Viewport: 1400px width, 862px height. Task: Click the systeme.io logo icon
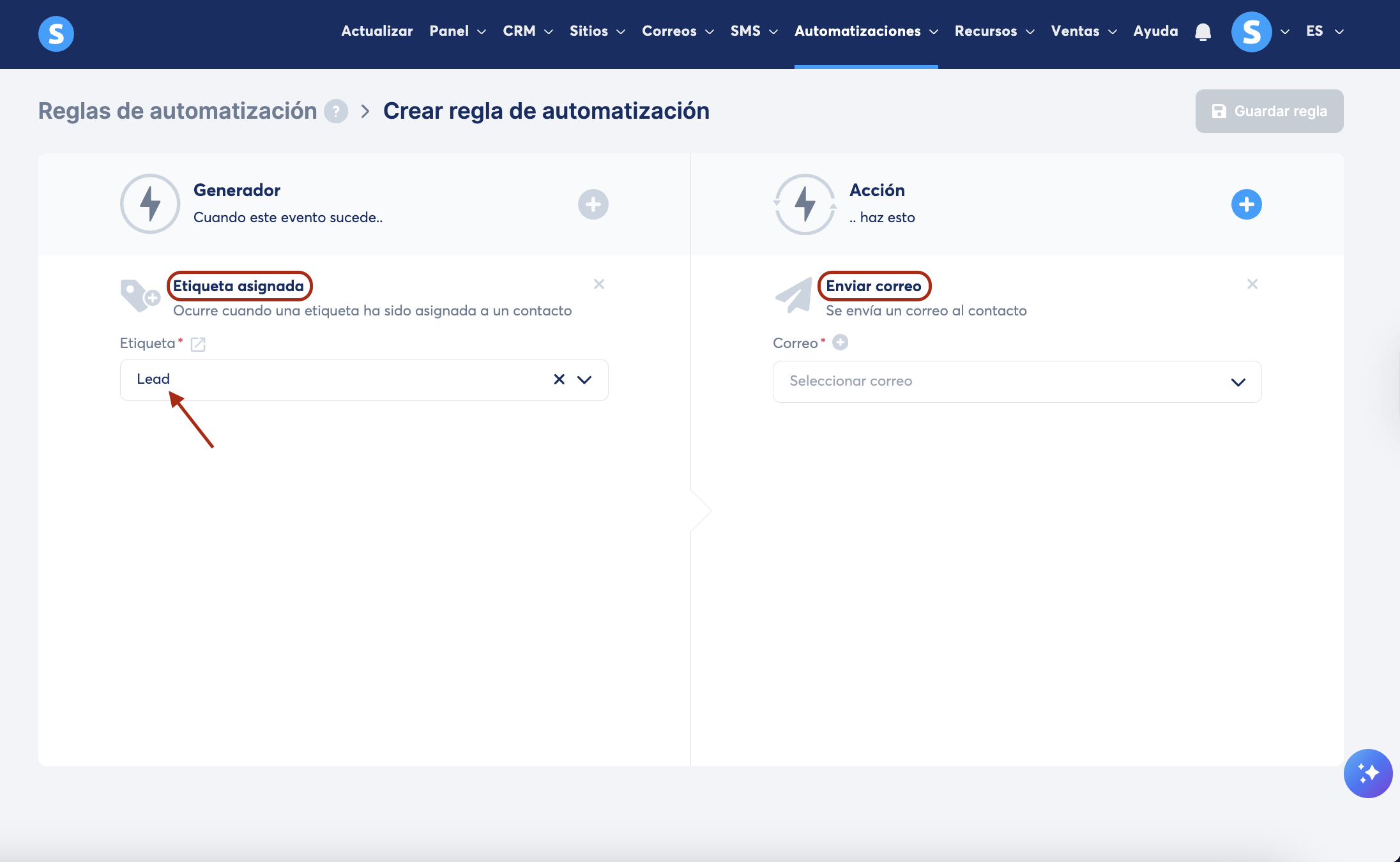pos(56,33)
